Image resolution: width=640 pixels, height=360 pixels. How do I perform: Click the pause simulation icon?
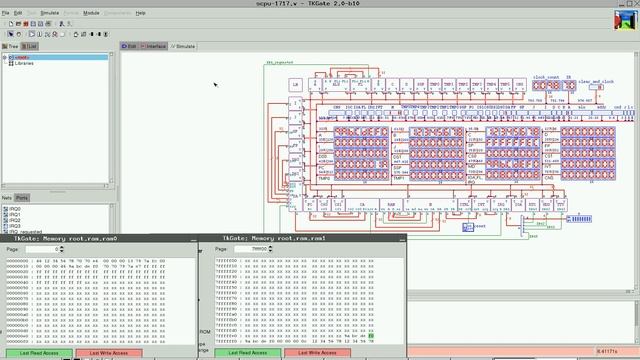(40, 34)
